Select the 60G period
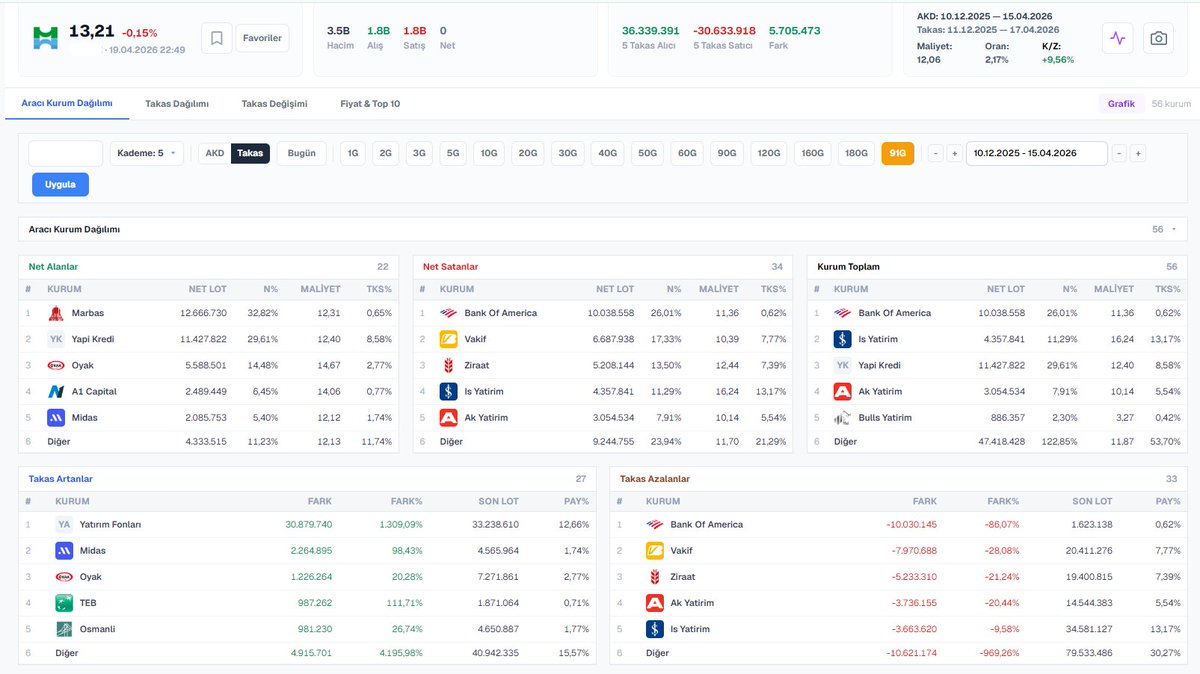This screenshot has width=1200, height=674. click(687, 153)
